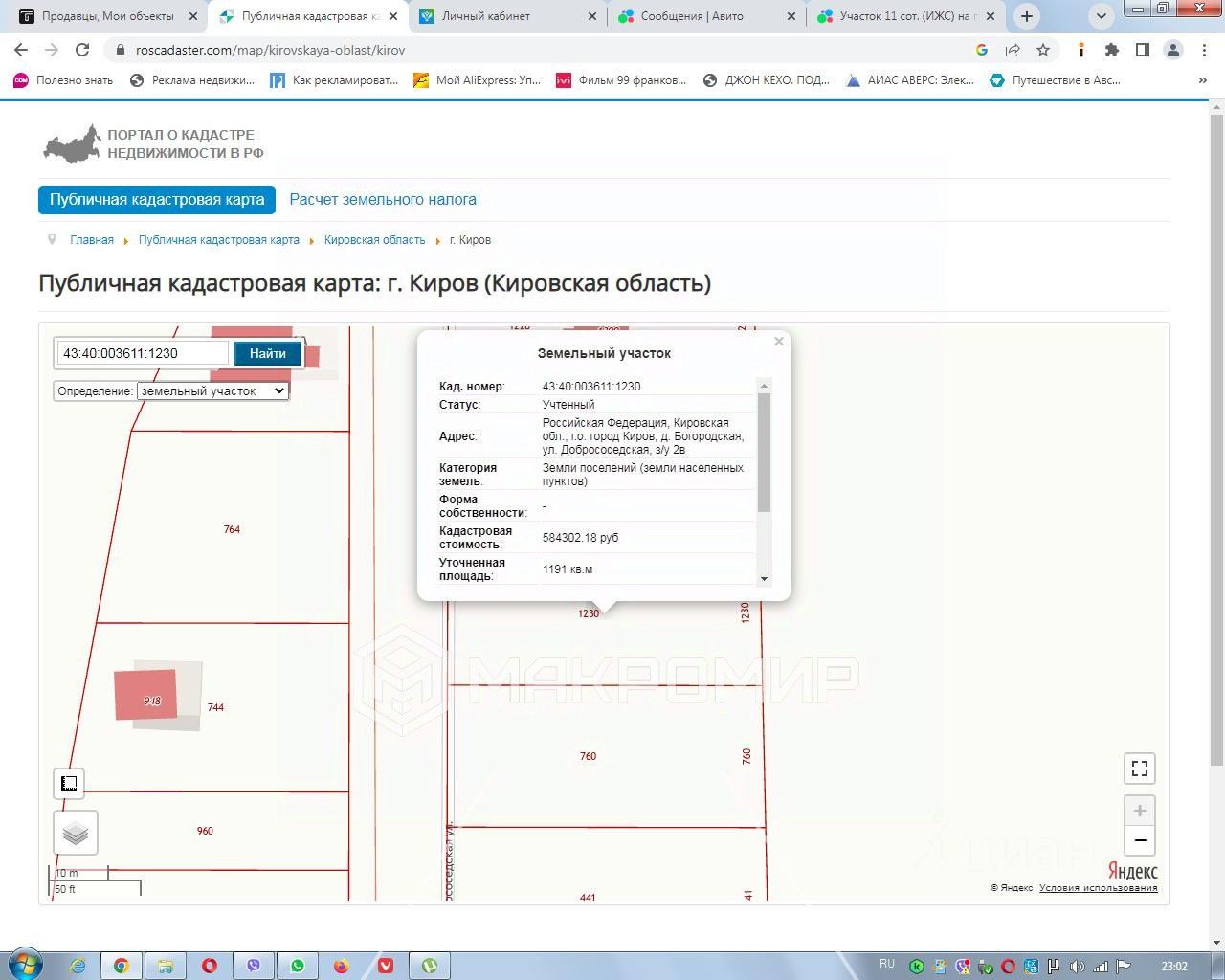Open bookmark 'Полезно знать'
This screenshot has width=1225, height=980.
[63, 80]
